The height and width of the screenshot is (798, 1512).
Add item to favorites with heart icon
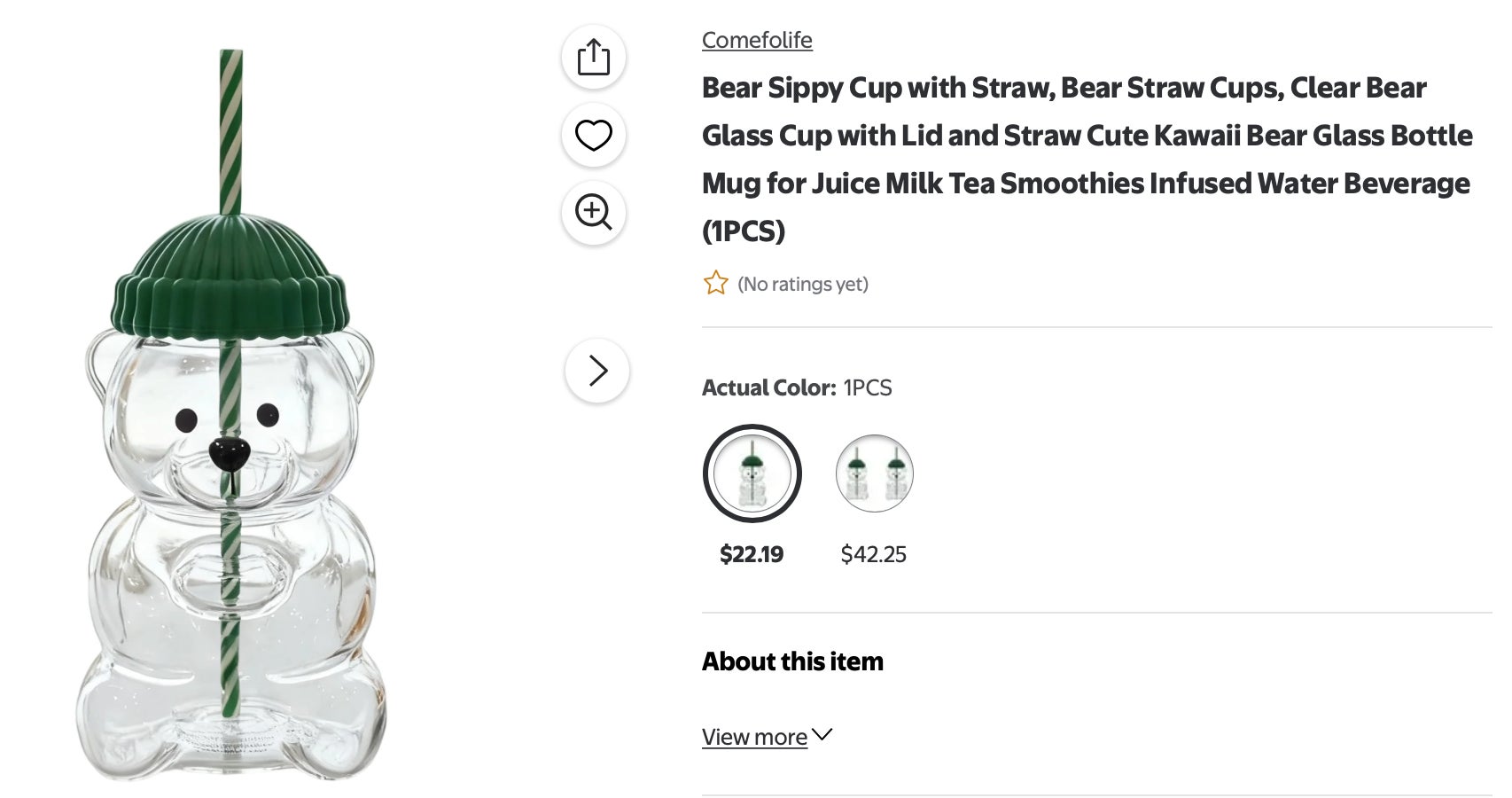(594, 136)
